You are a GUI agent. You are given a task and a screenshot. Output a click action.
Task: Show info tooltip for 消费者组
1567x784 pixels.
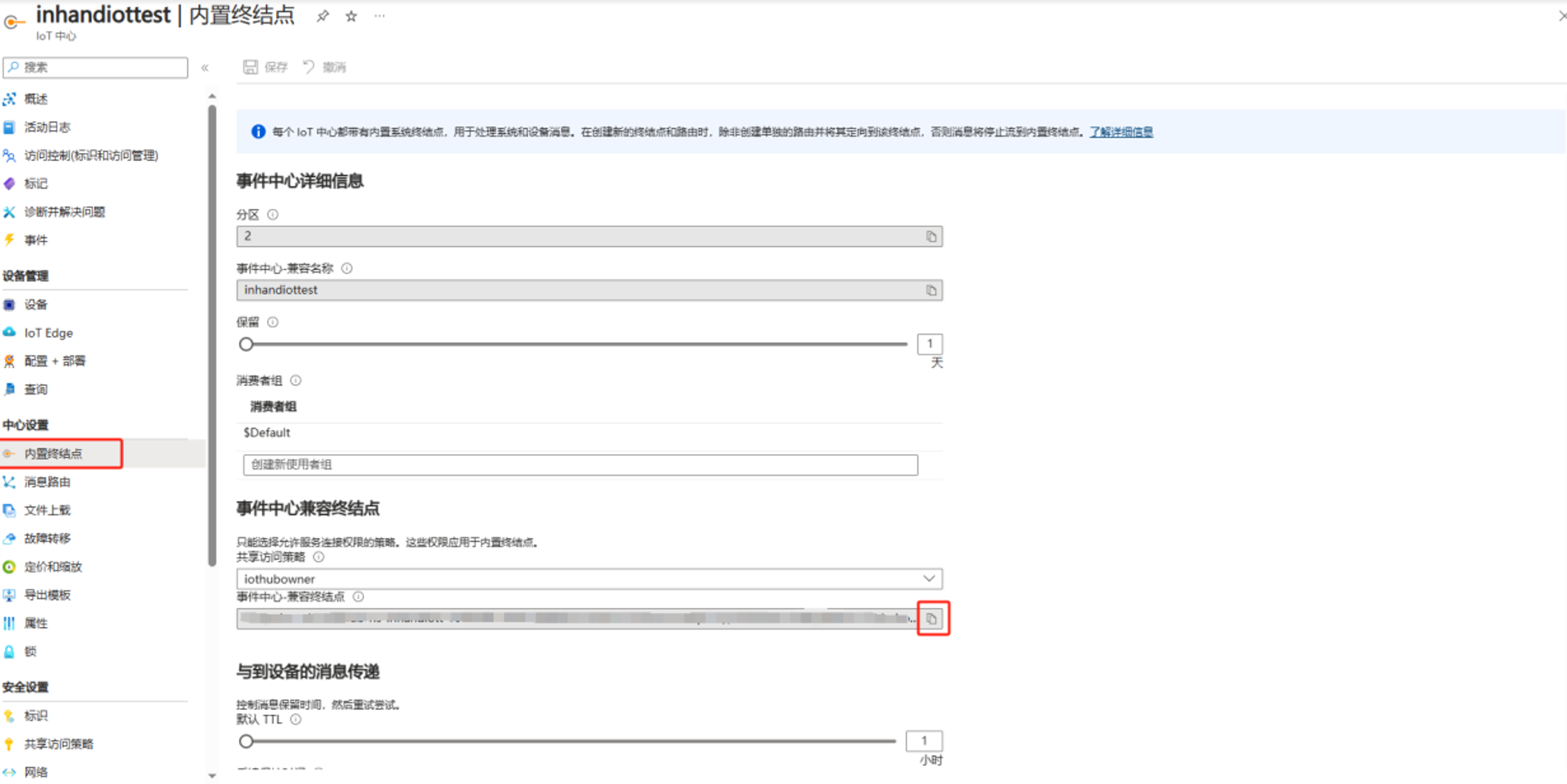click(x=296, y=381)
